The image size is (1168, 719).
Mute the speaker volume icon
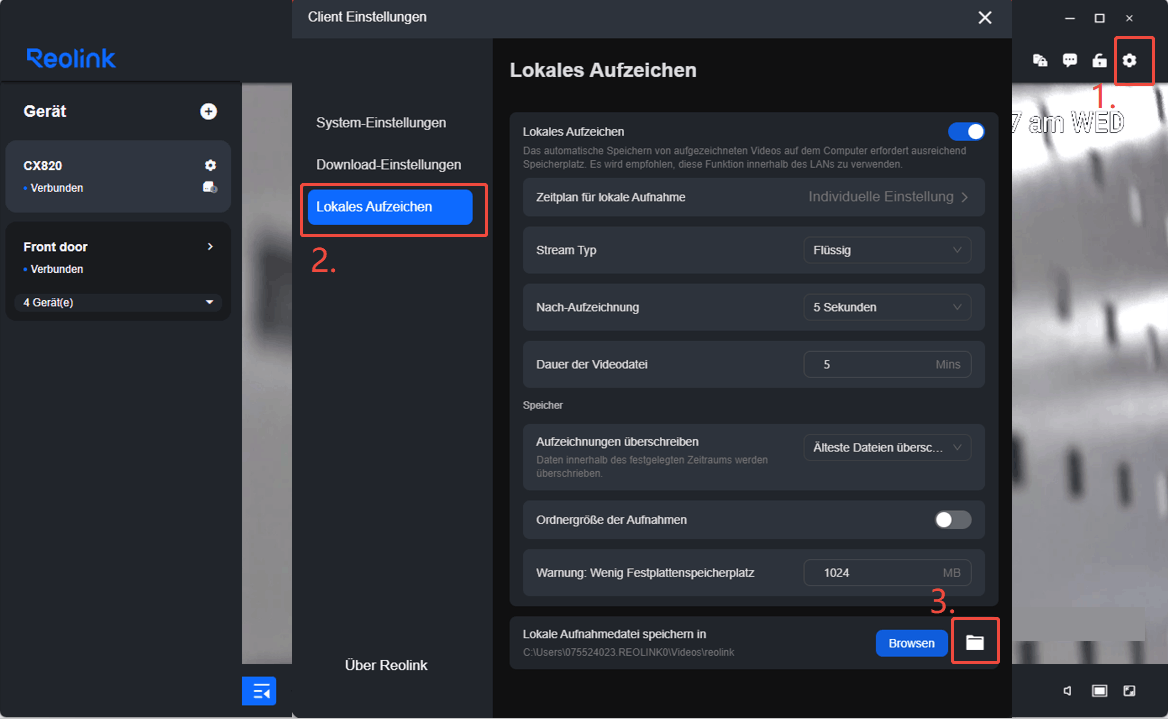1067,691
